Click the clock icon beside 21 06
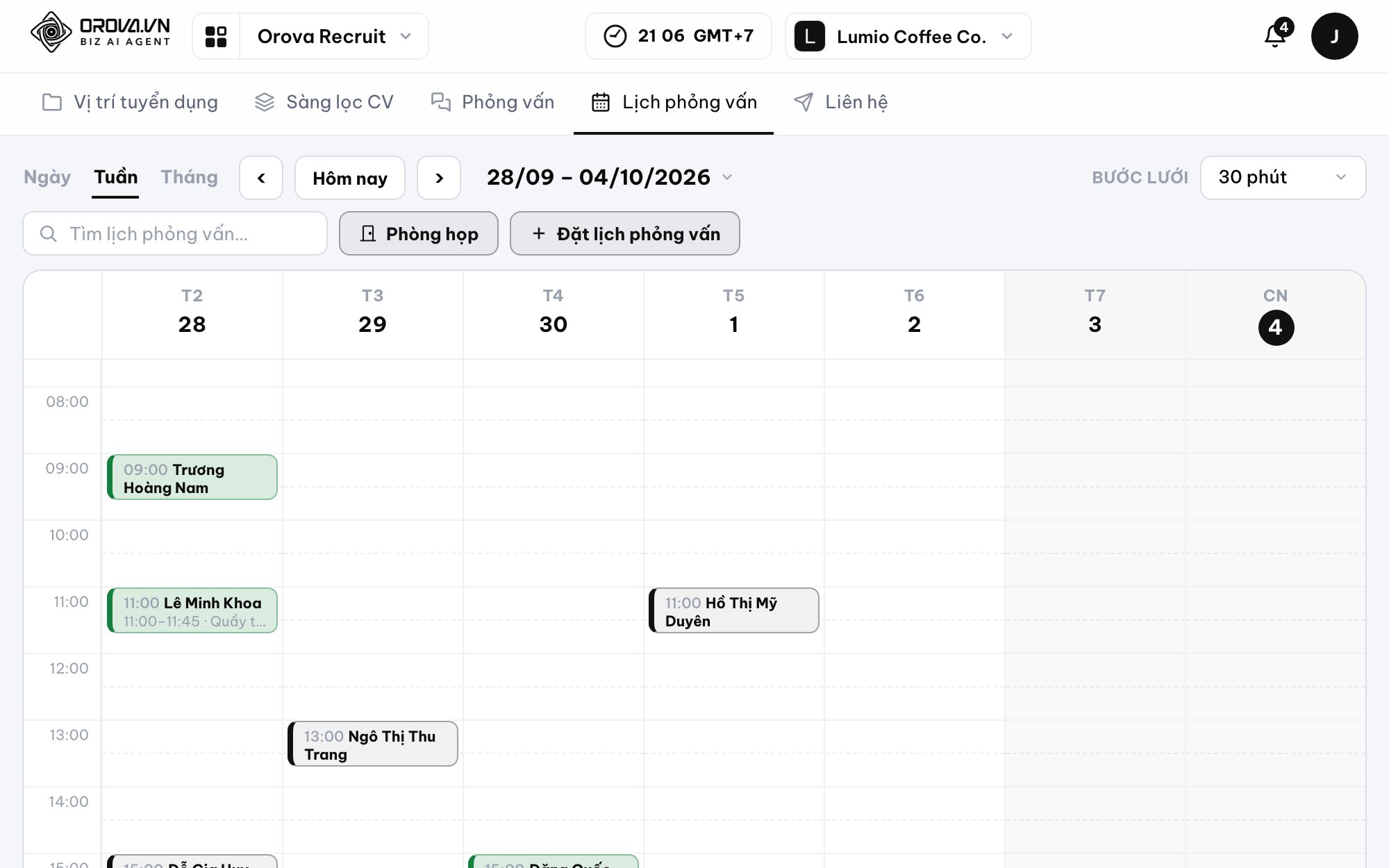Screen dimensions: 1389x868 click(615, 36)
